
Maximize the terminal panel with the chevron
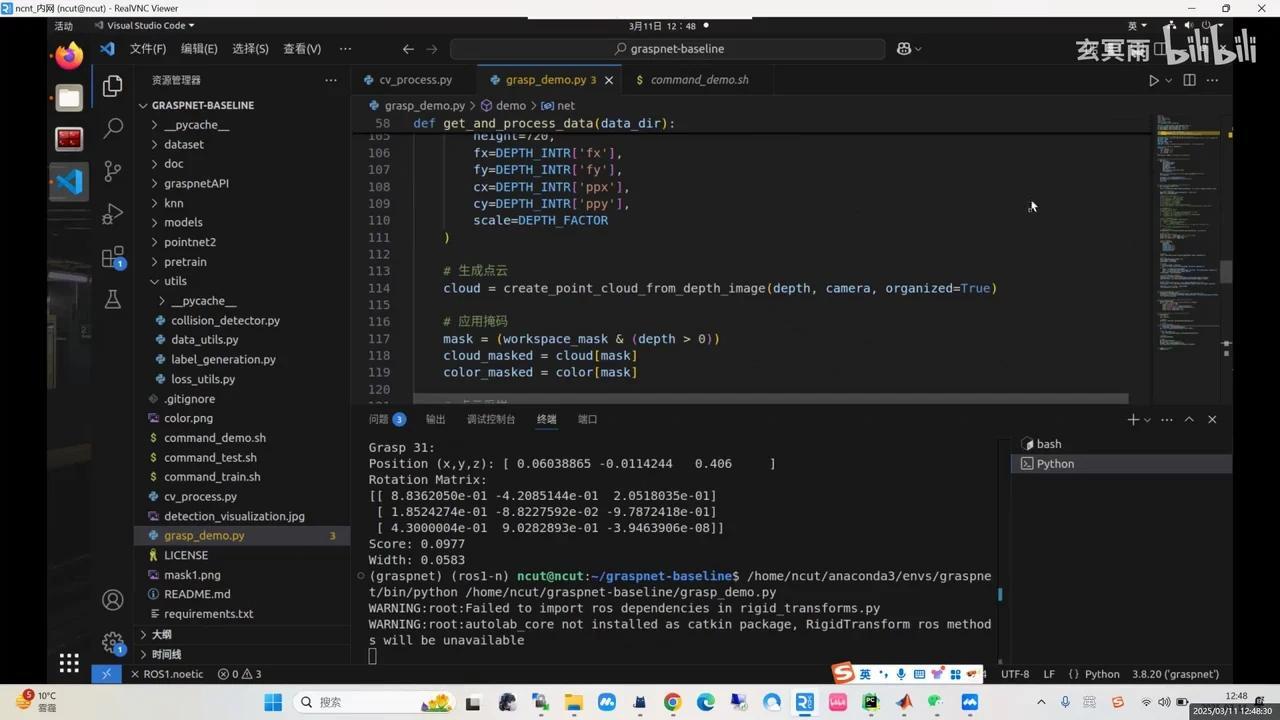tap(1189, 419)
